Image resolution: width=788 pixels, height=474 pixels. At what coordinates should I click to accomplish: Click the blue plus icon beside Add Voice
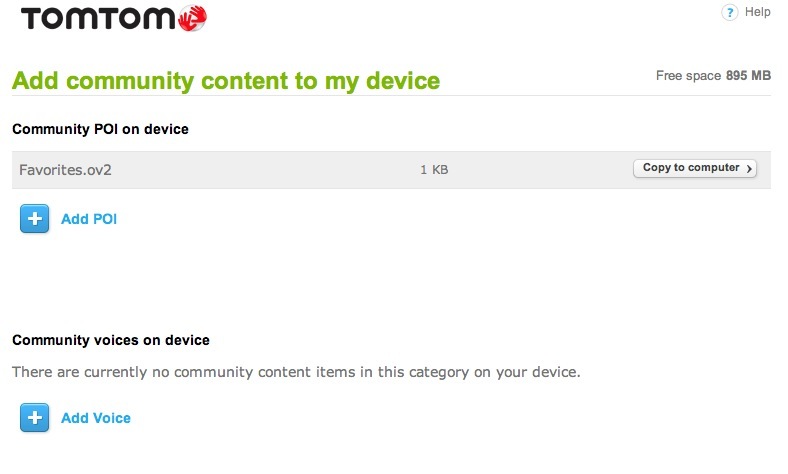tap(35, 418)
